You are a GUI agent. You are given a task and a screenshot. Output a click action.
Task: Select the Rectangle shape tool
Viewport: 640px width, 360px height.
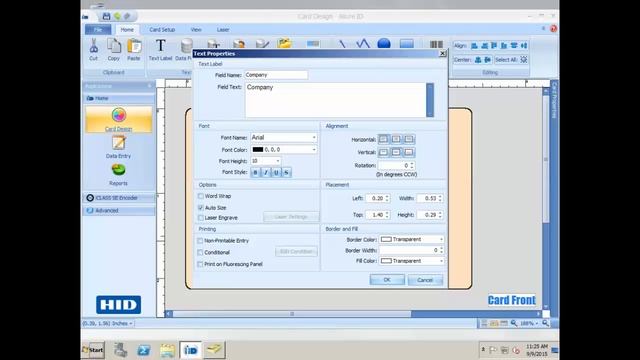click(407, 43)
